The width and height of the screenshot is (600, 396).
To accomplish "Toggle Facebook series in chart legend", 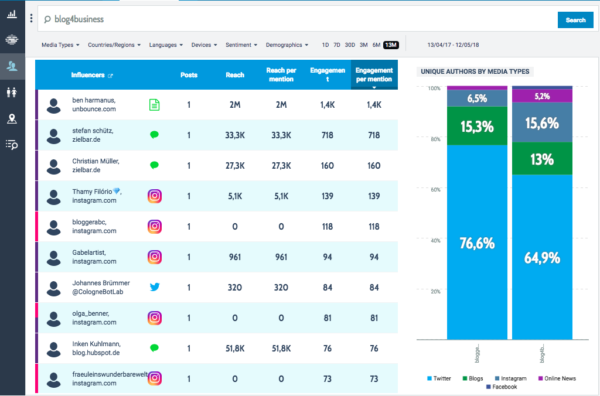I will click(502, 387).
